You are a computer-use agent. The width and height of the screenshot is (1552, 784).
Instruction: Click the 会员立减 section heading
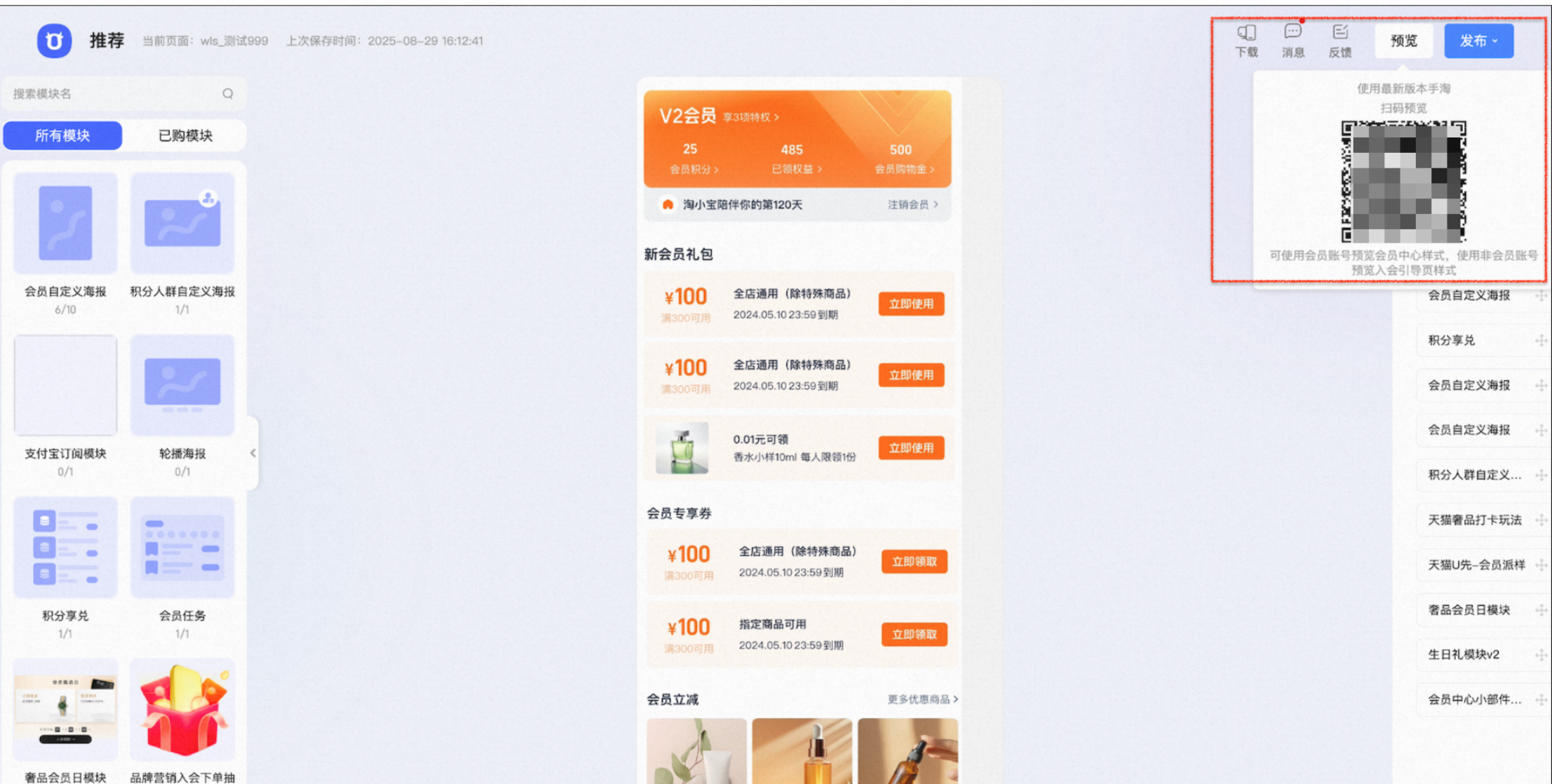coord(673,699)
